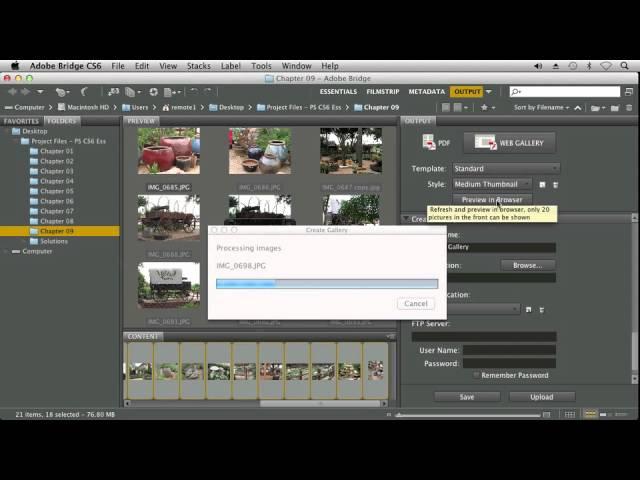
Task: Open the Output document dropdown icon
Action: tap(172, 92)
